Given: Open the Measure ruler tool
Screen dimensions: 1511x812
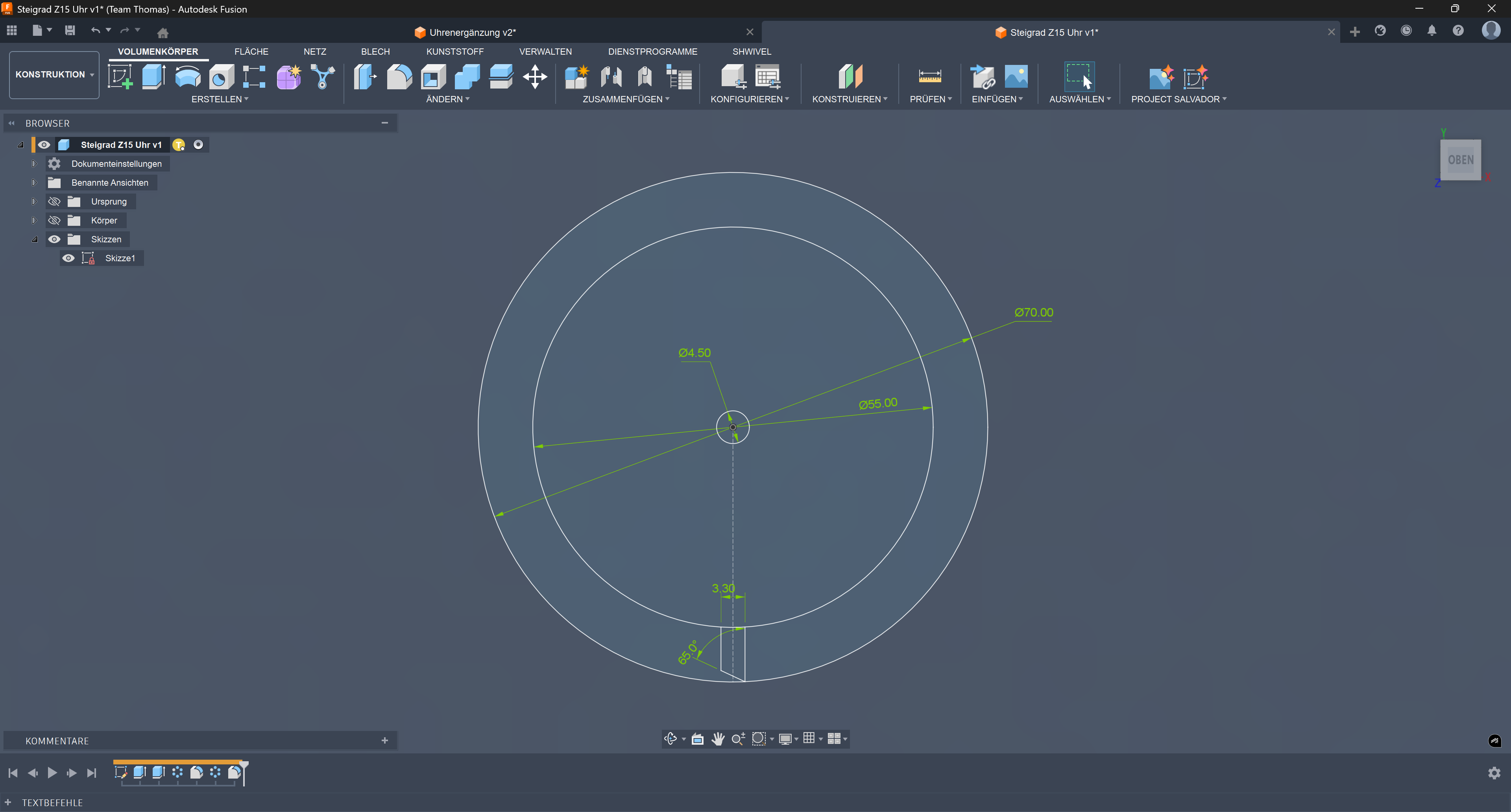Looking at the screenshot, I should [x=930, y=77].
